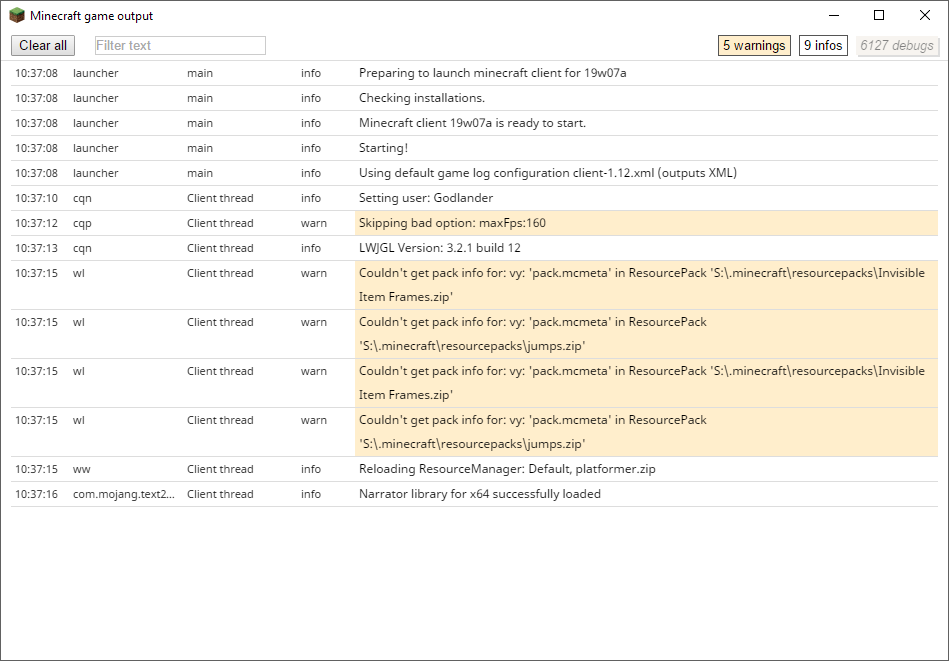
Task: Maximize the game output window
Action: [879, 15]
